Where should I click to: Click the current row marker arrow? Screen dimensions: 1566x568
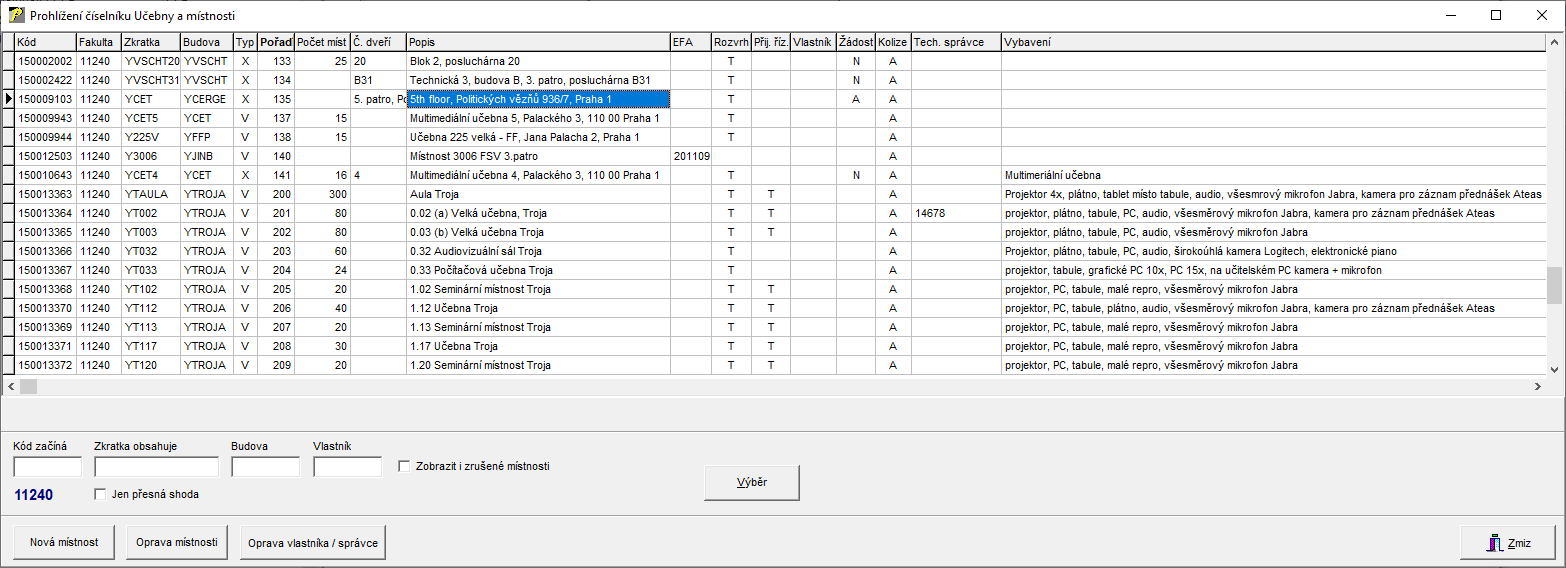pos(9,99)
